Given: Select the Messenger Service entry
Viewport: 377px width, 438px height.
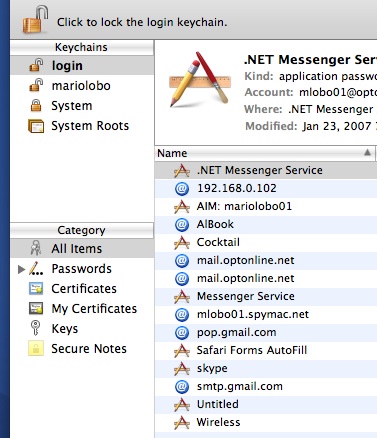Looking at the screenshot, I should point(266,296).
